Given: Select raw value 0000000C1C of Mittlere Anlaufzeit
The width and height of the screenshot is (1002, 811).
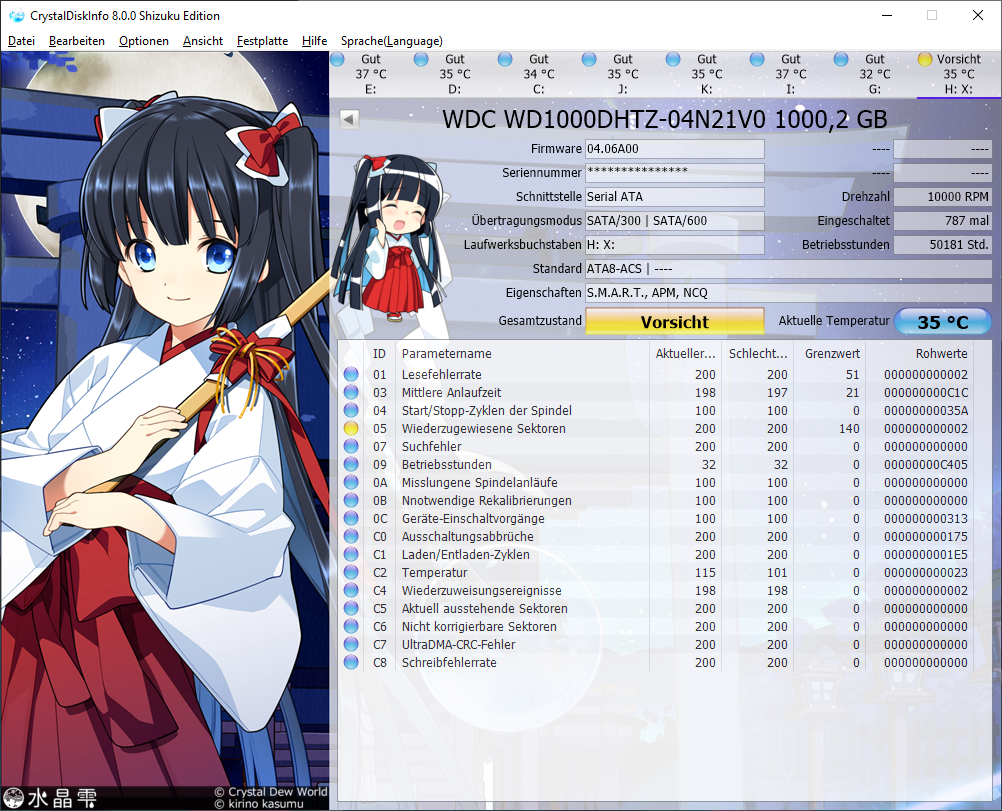Looking at the screenshot, I should (x=926, y=392).
